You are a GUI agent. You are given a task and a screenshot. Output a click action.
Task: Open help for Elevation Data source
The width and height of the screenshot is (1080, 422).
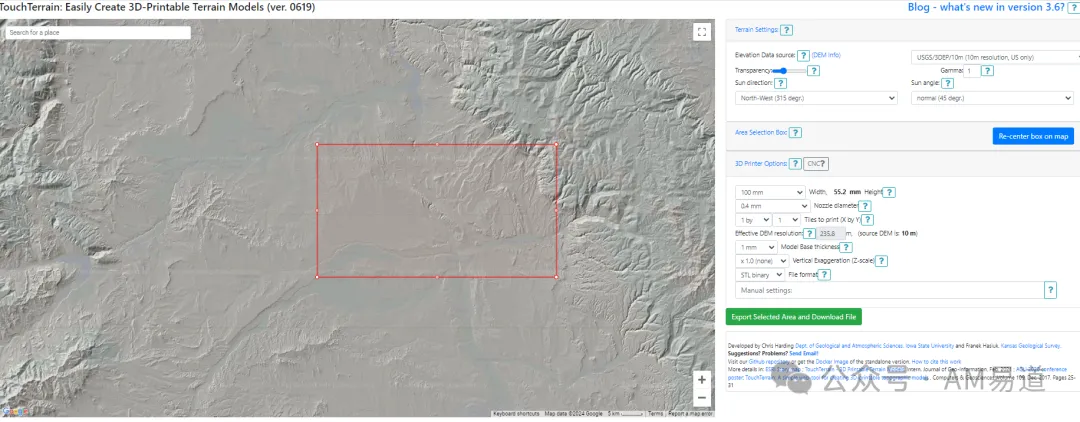point(803,55)
